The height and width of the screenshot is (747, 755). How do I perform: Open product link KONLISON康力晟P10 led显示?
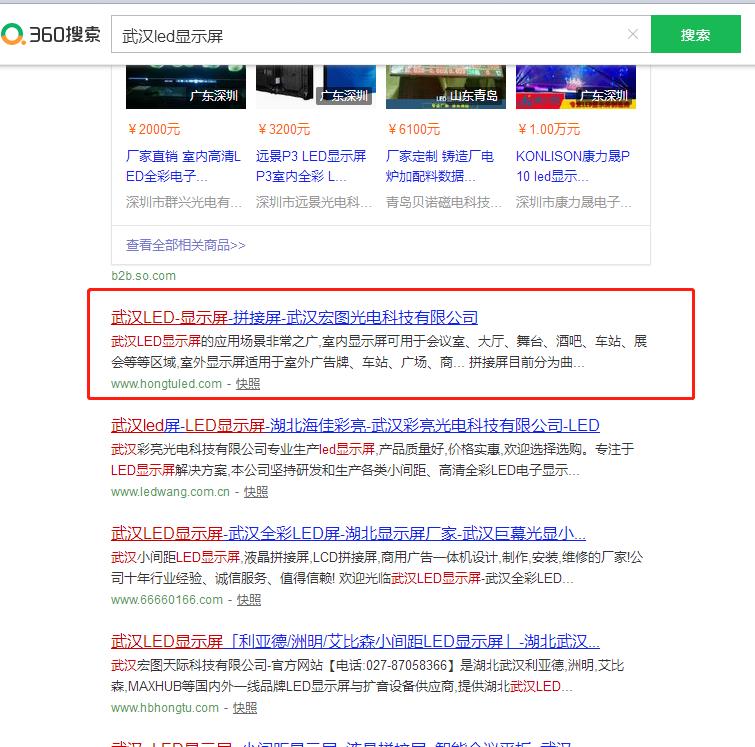[573, 166]
